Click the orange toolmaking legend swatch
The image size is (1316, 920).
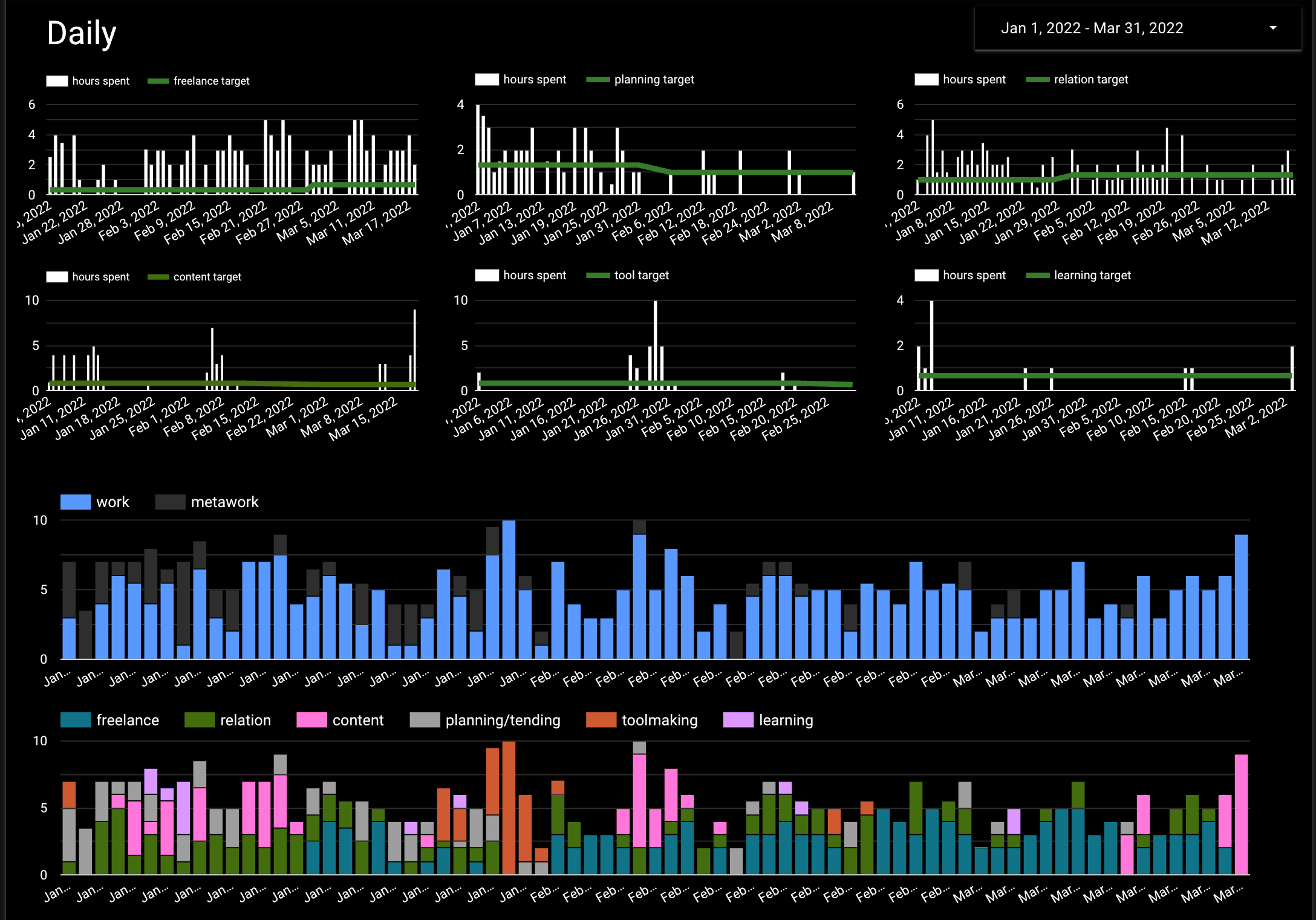[x=601, y=720]
